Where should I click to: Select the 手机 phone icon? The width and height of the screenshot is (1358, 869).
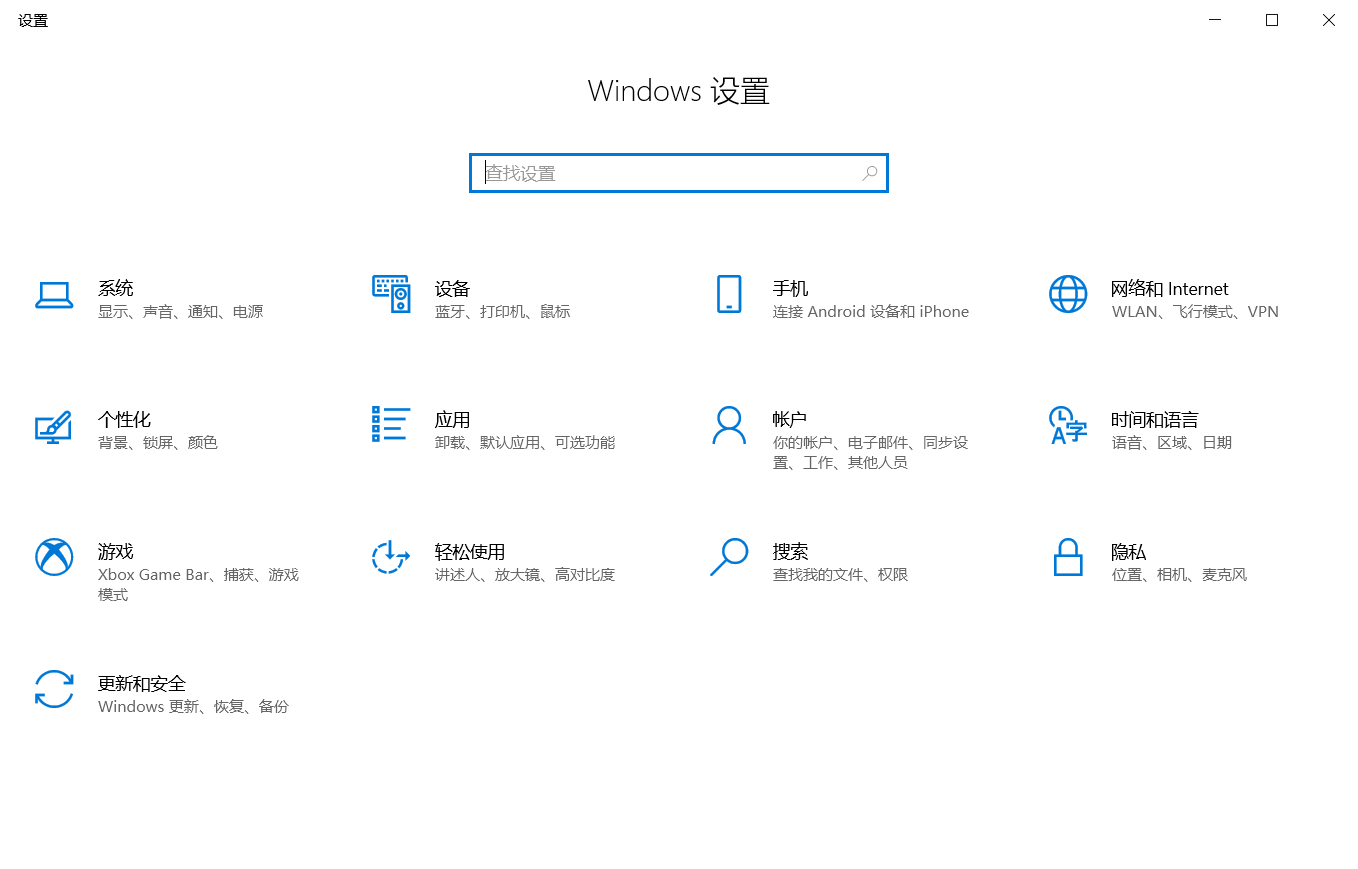(730, 295)
